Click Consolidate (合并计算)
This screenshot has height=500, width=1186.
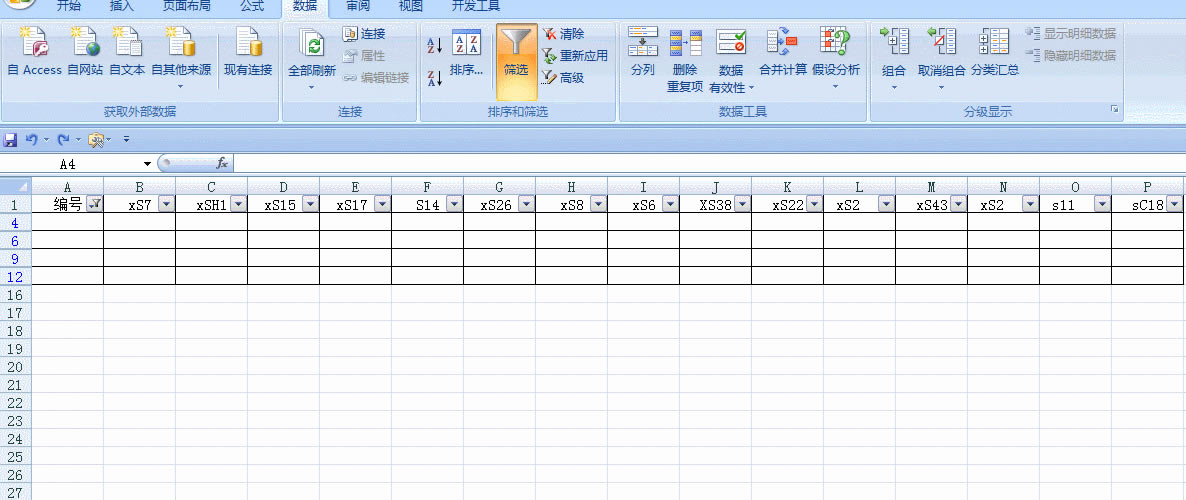(783, 51)
